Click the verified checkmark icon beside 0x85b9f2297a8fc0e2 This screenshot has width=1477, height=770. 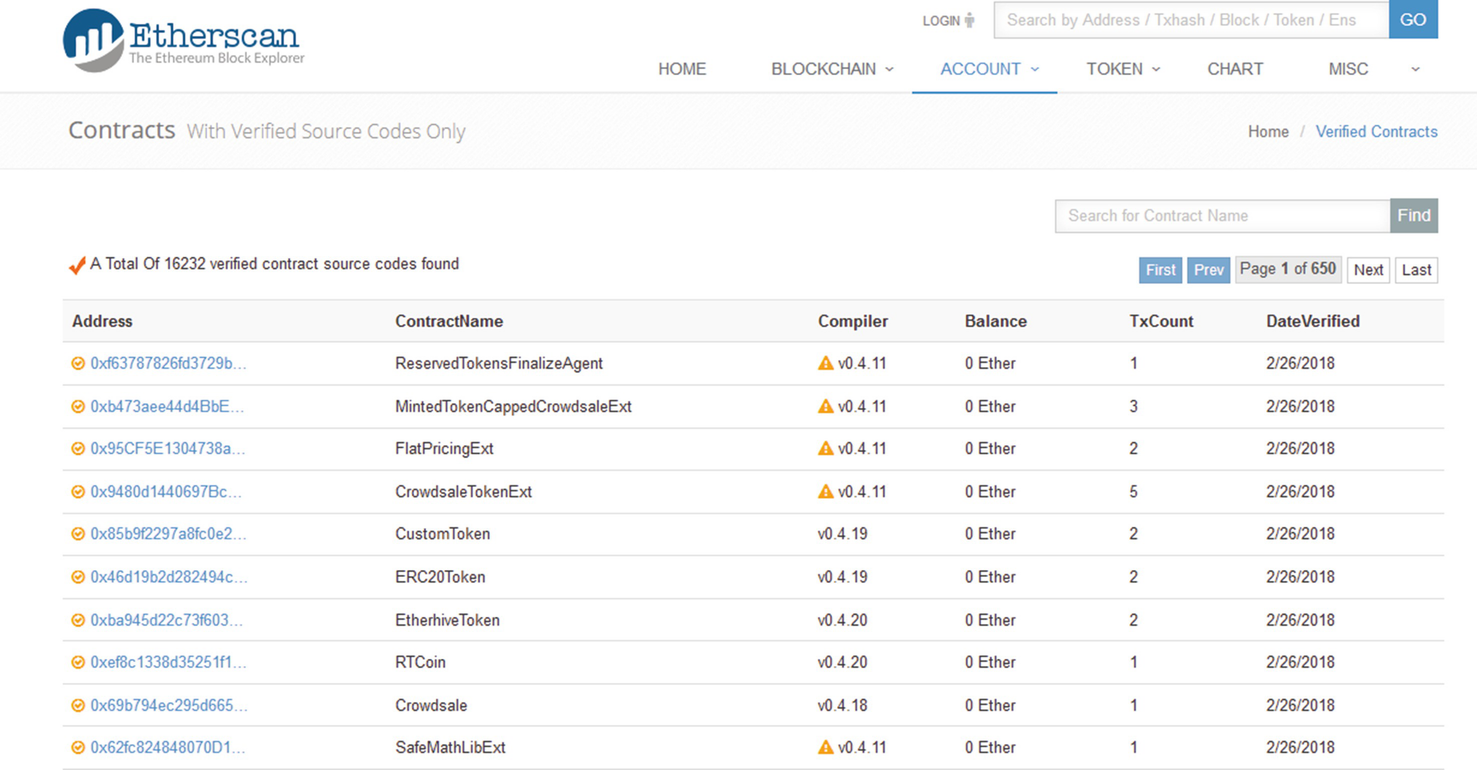point(78,534)
